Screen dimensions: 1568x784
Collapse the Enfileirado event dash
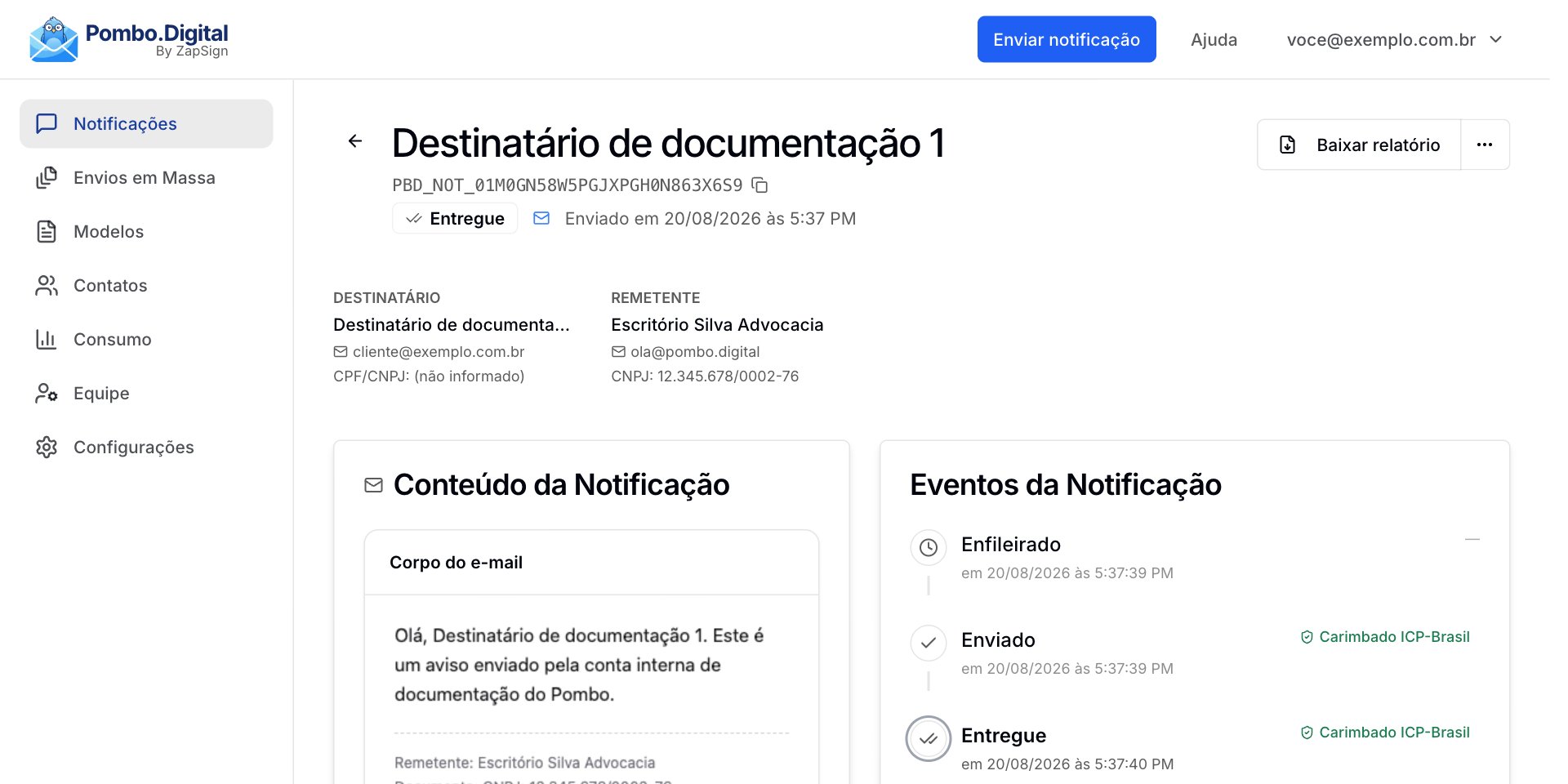1472,540
